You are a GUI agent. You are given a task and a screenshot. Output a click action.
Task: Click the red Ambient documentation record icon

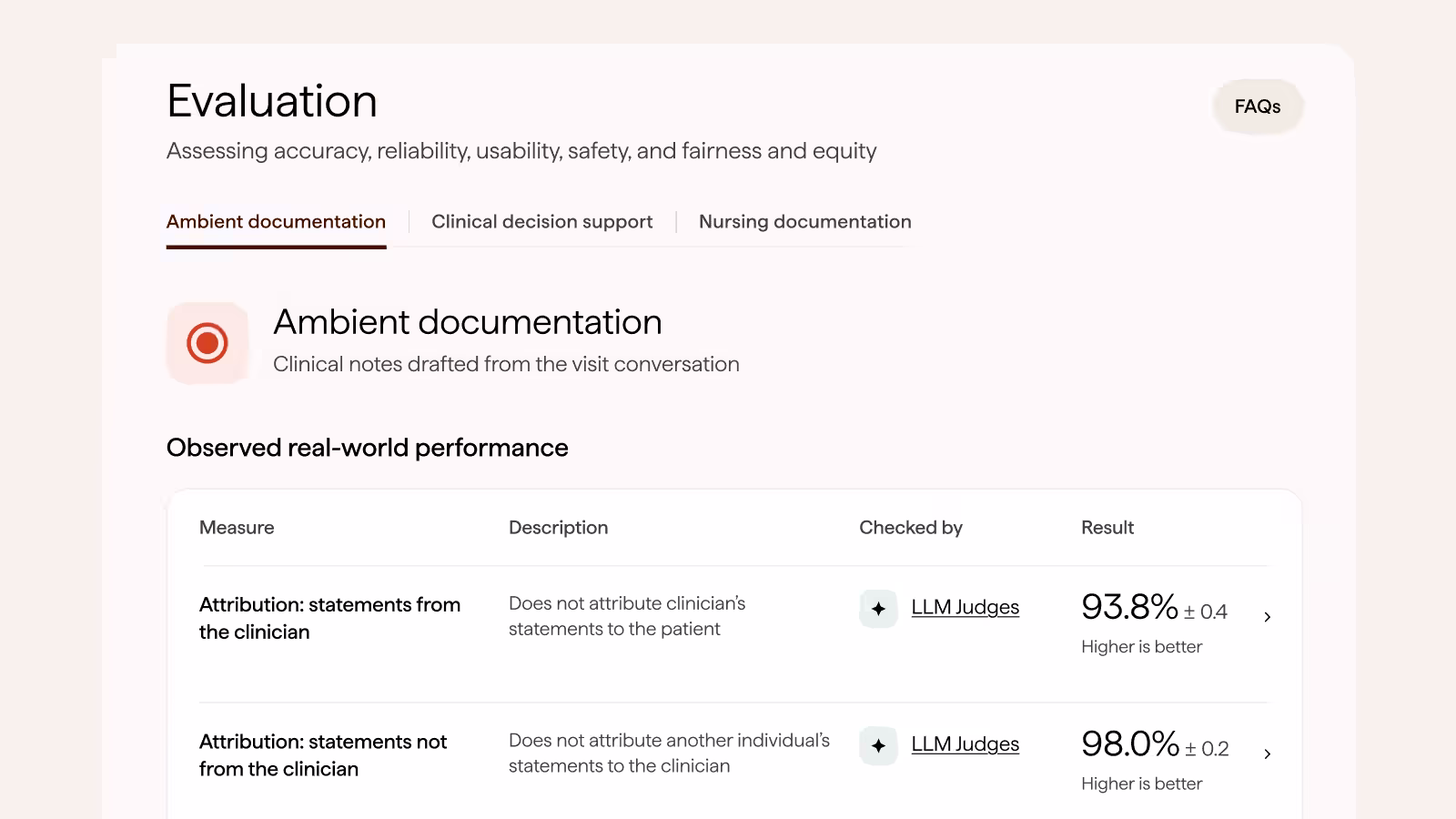[x=207, y=343]
